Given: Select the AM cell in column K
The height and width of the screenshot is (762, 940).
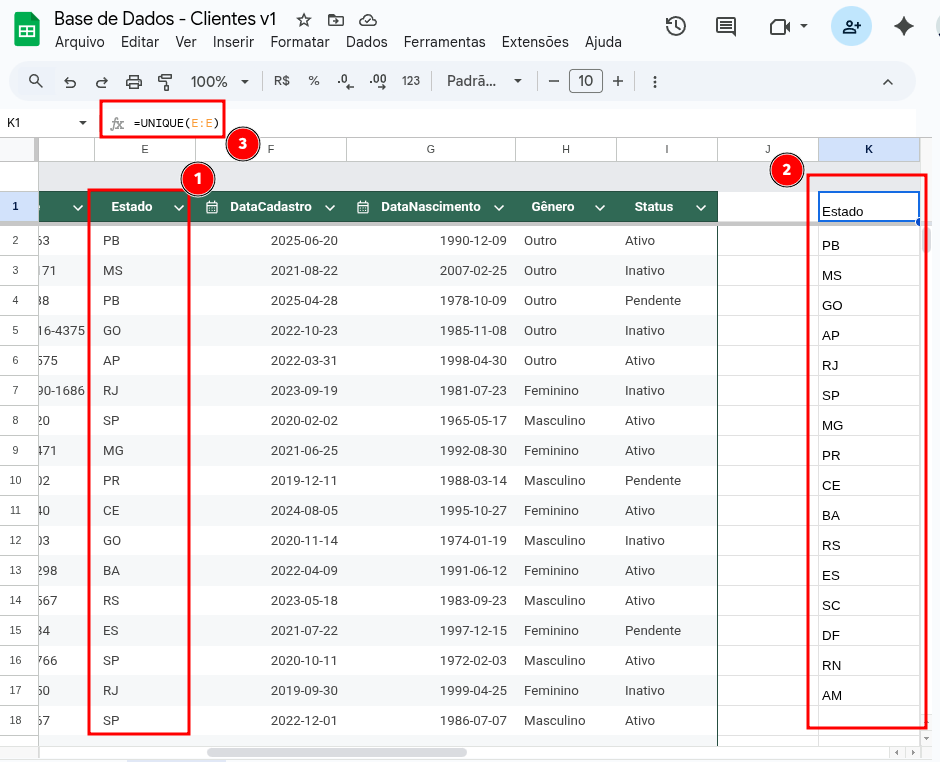Looking at the screenshot, I should tap(869, 691).
